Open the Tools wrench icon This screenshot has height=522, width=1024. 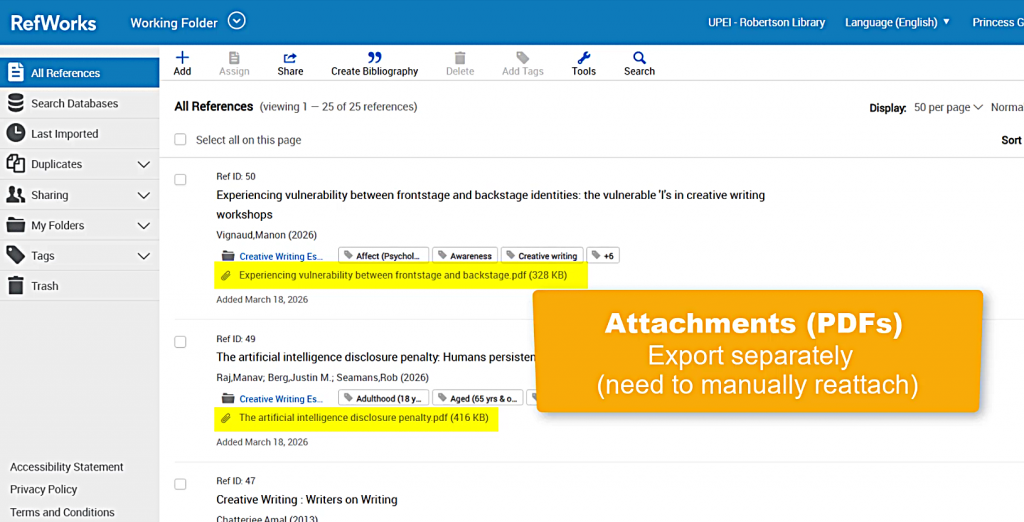584,59
